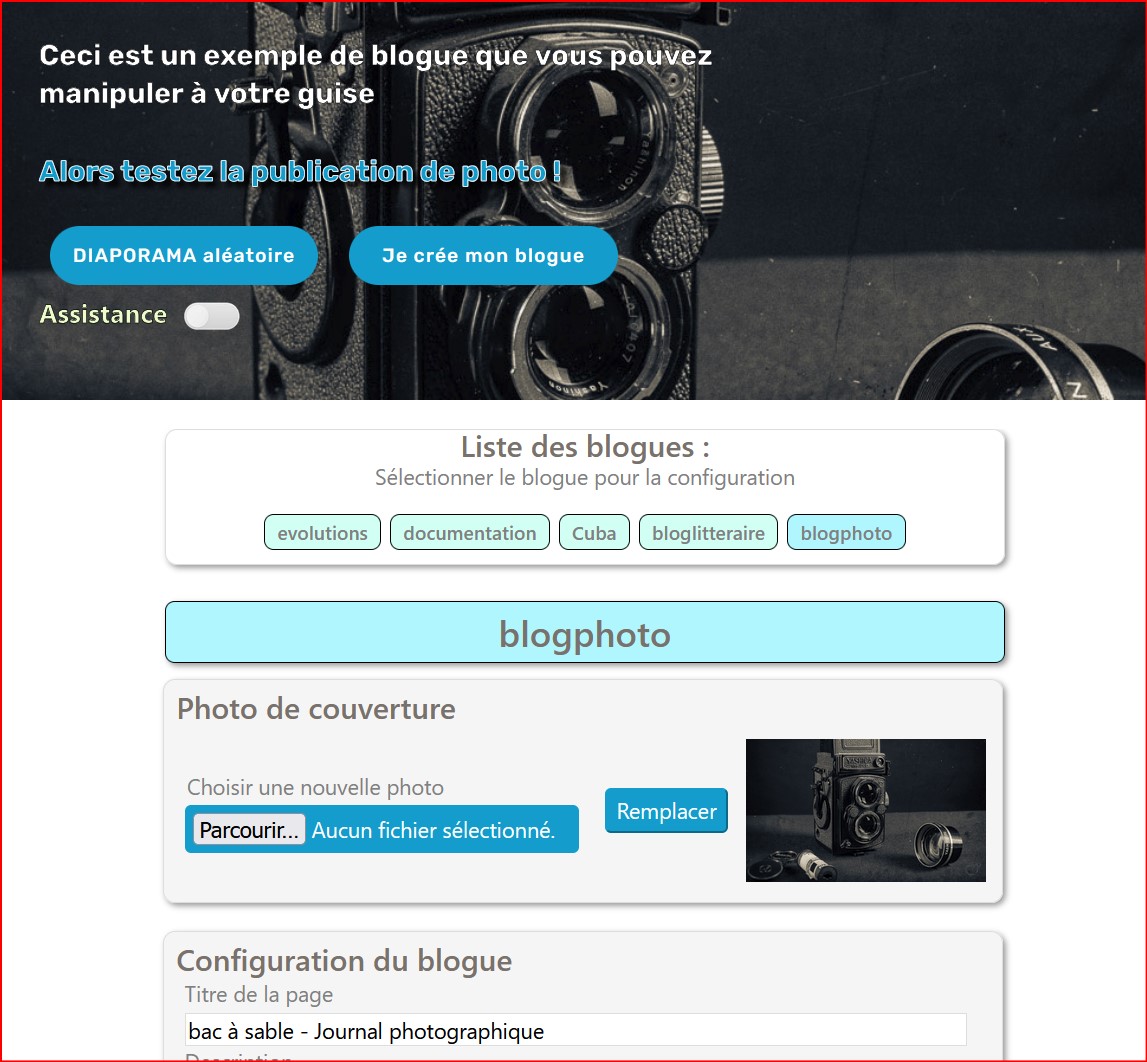Click the large blogphoto title banner
The height and width of the screenshot is (1062, 1147).
click(584, 633)
